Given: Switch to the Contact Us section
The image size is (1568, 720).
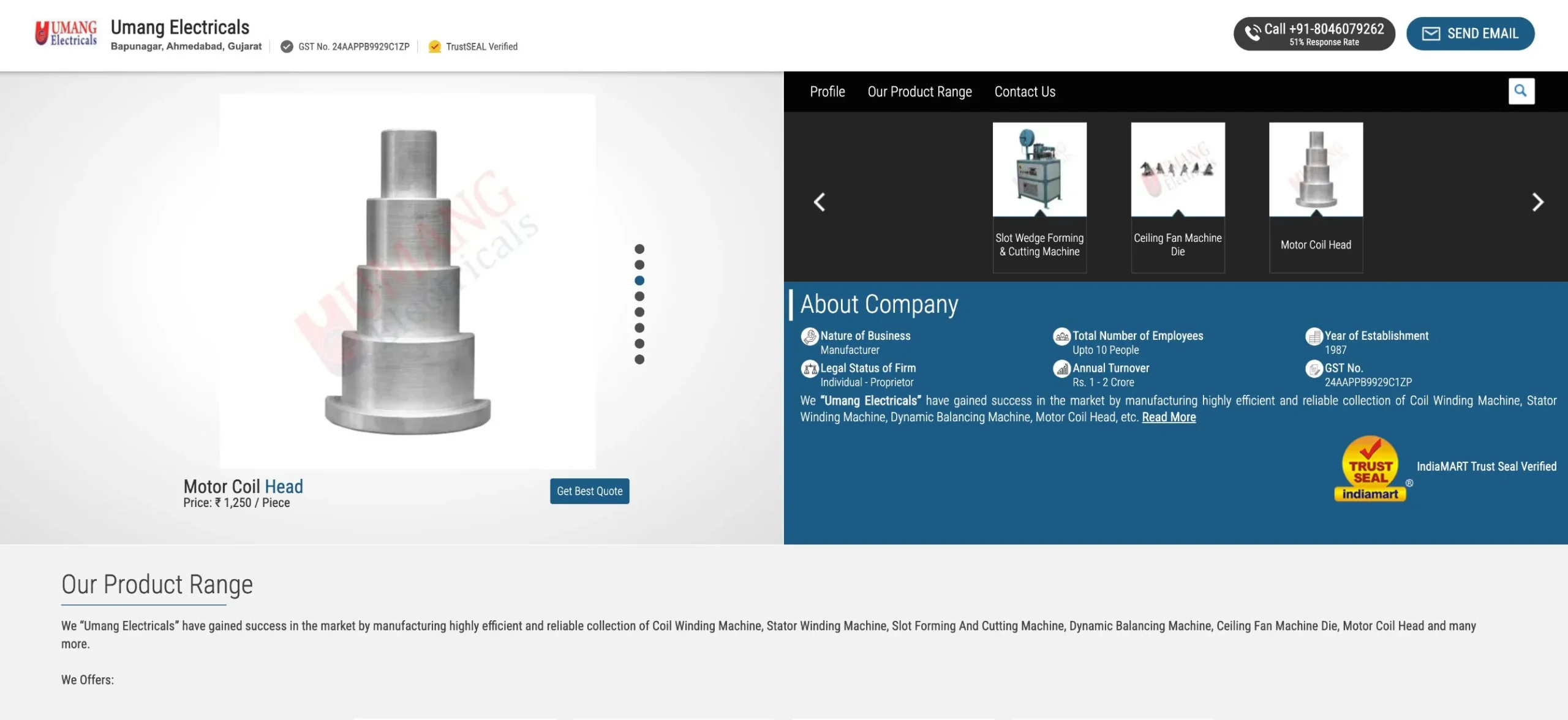Looking at the screenshot, I should [x=1025, y=91].
